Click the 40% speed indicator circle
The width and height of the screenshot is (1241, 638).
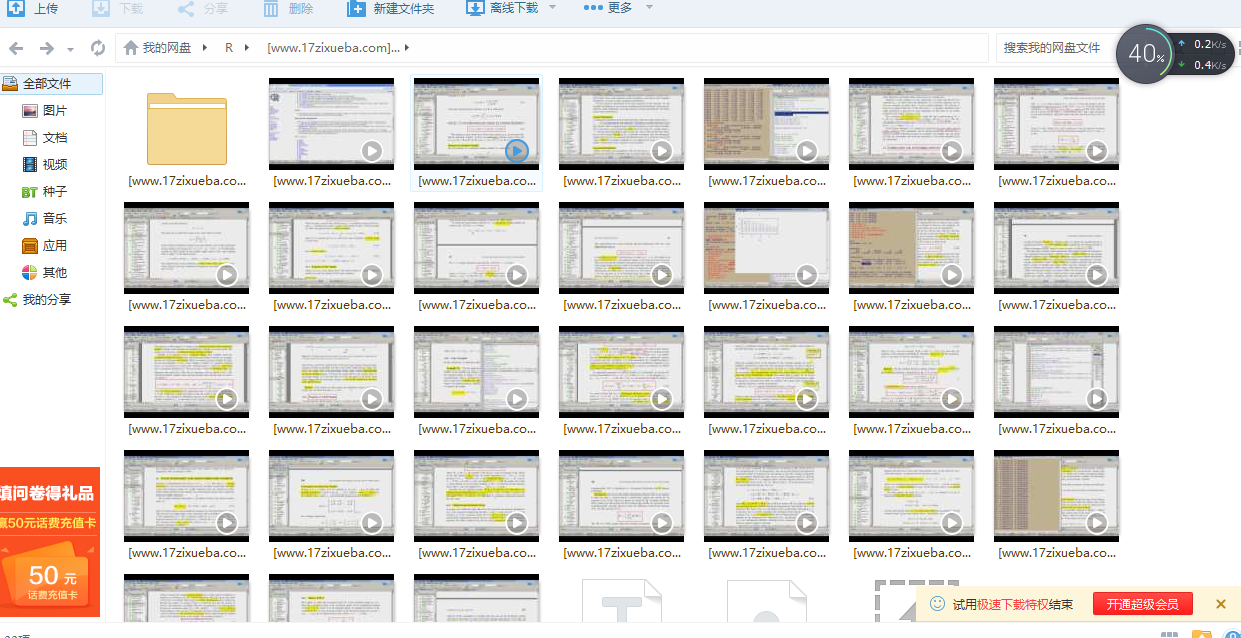(1144, 54)
